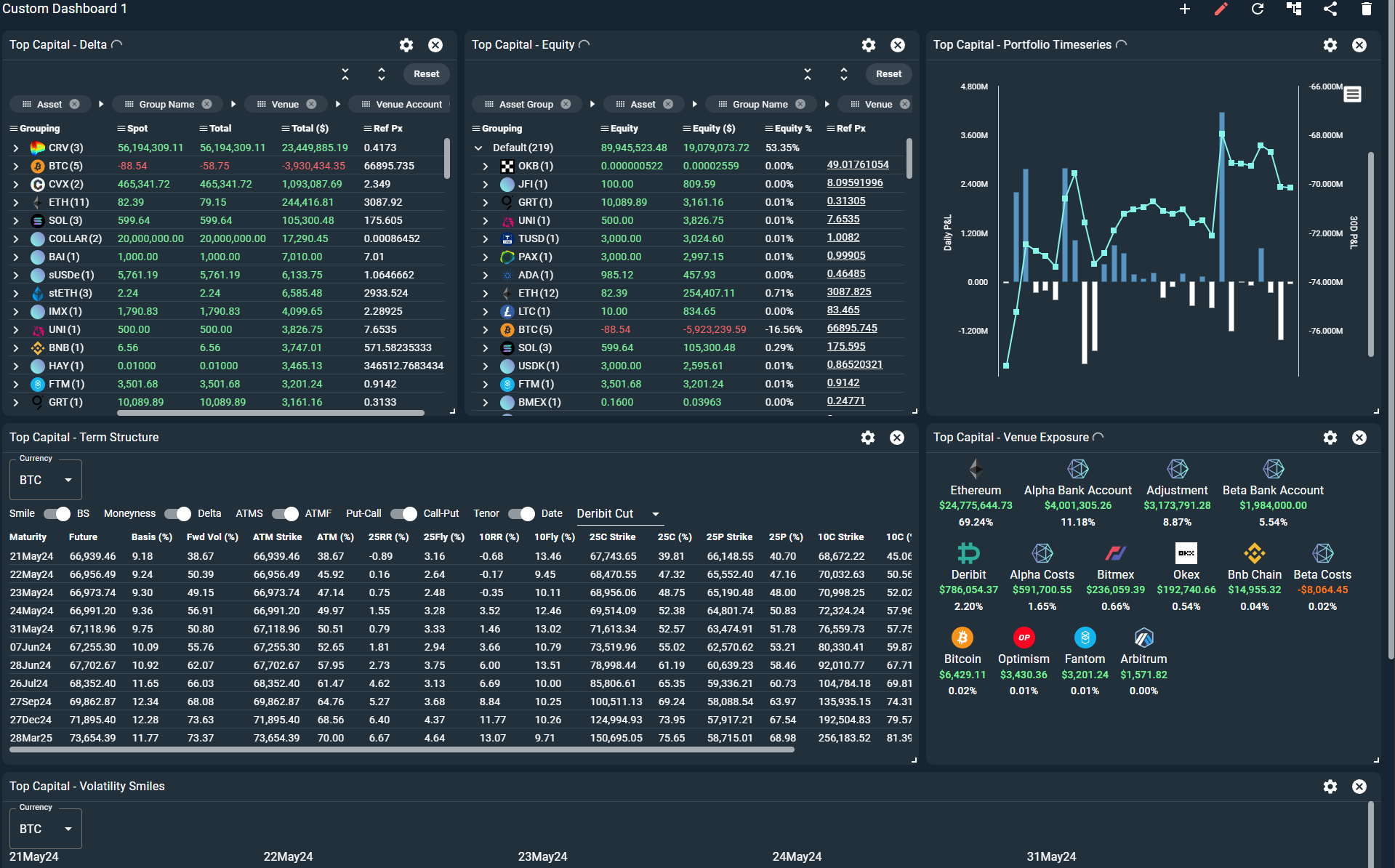Expand all rows icon in Delta panel
This screenshot has height=868, width=1395.
[382, 74]
